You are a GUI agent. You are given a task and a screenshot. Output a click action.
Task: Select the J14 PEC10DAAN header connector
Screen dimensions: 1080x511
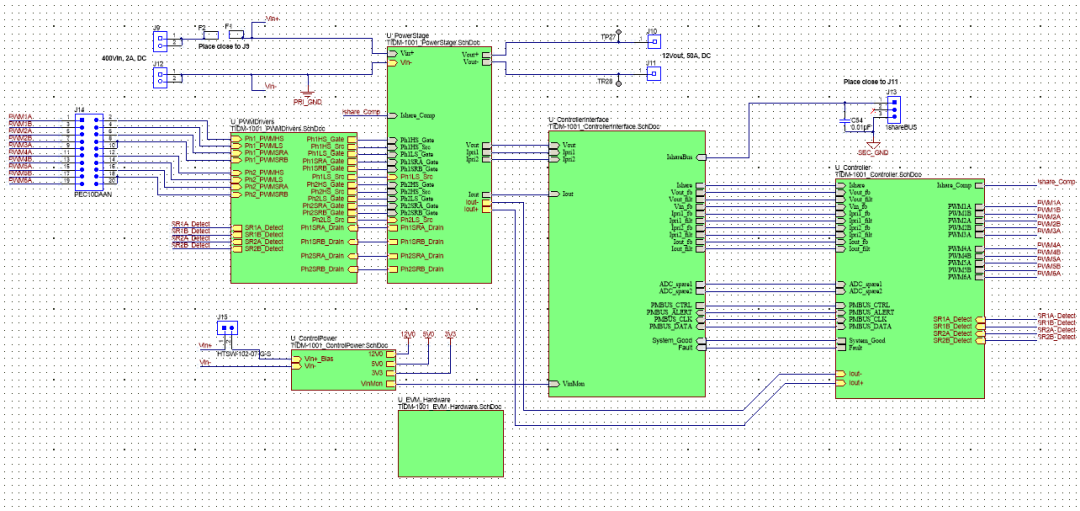click(x=89, y=150)
